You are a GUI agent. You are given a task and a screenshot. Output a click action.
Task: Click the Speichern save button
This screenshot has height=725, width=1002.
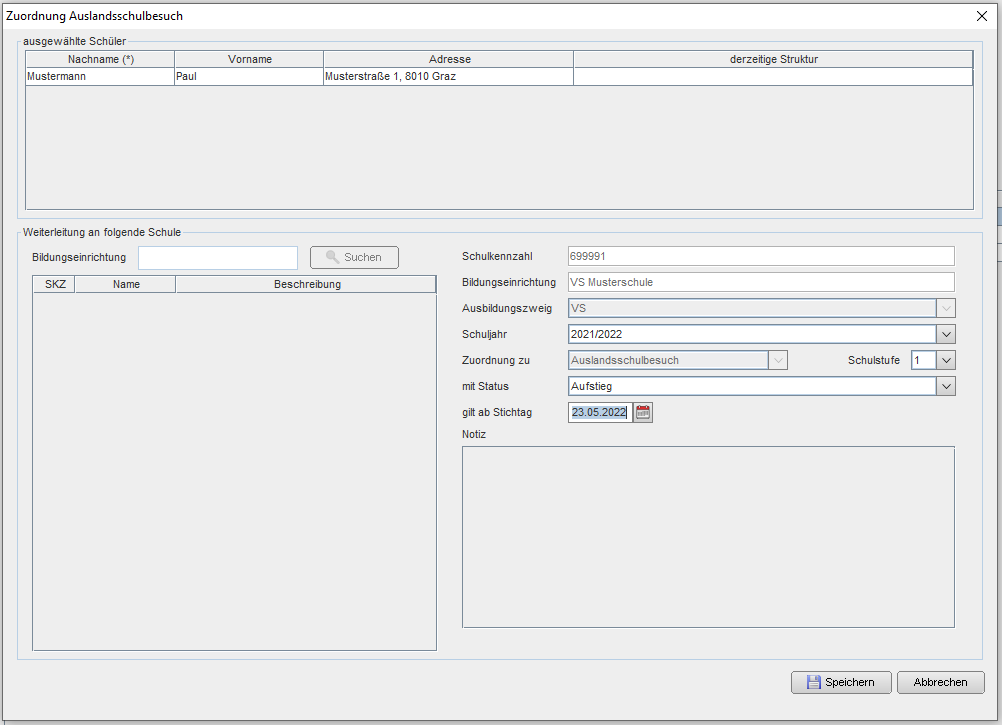(x=840, y=682)
